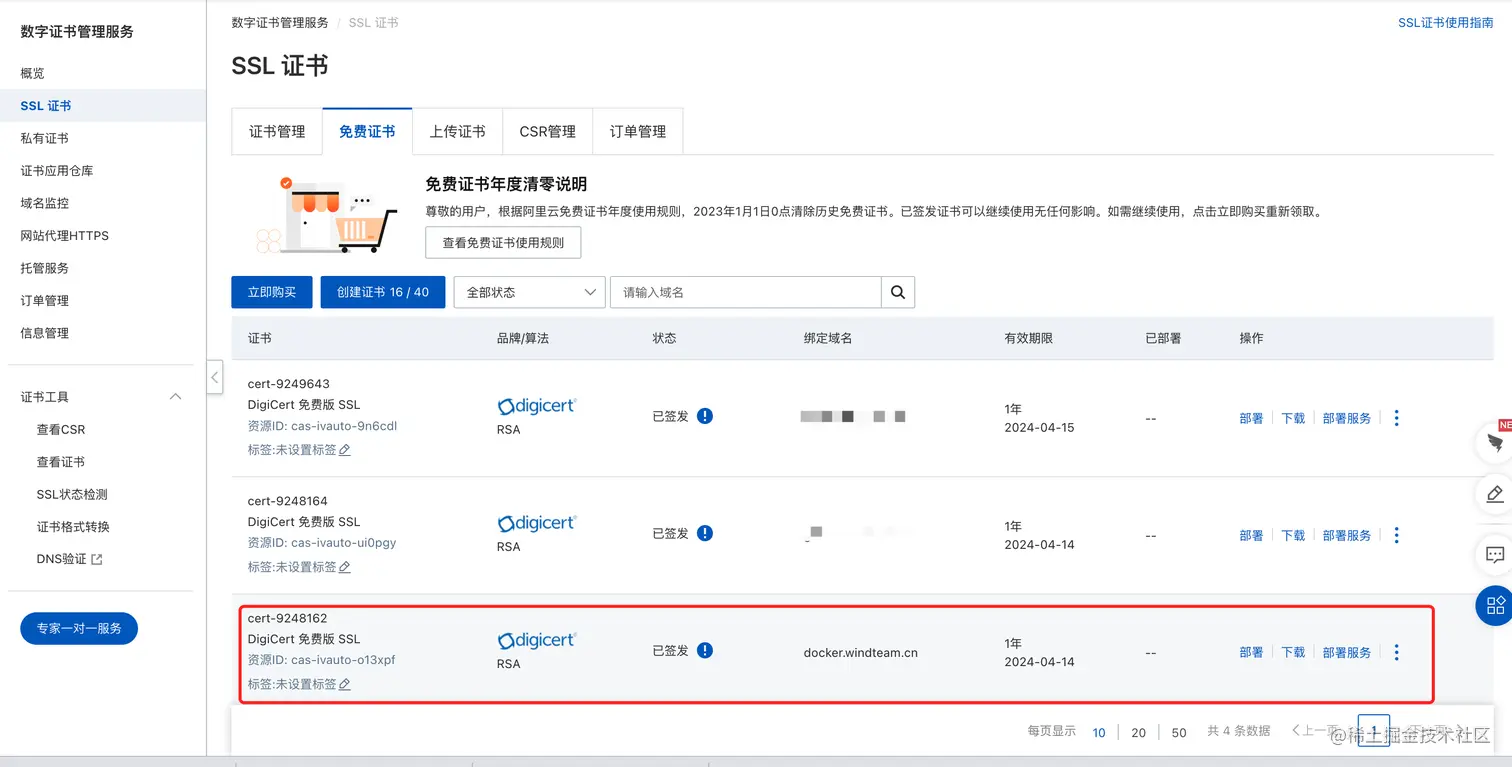
Task: Open the 查看证书 tool
Action: [x=61, y=462]
